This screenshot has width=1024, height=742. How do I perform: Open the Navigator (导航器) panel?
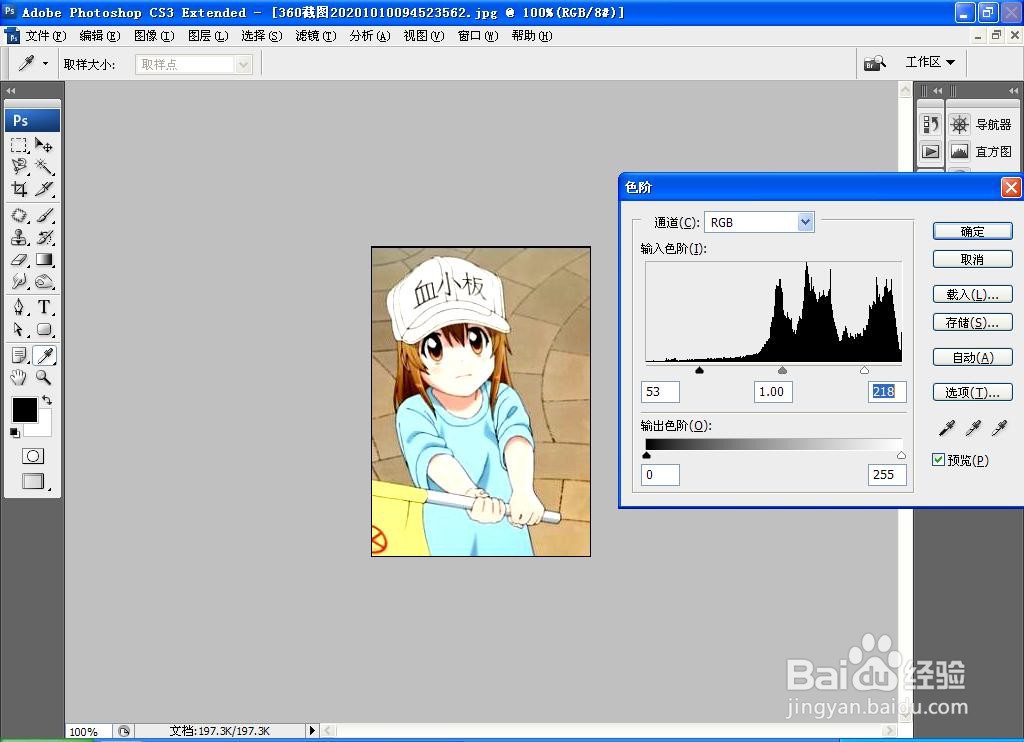point(981,124)
